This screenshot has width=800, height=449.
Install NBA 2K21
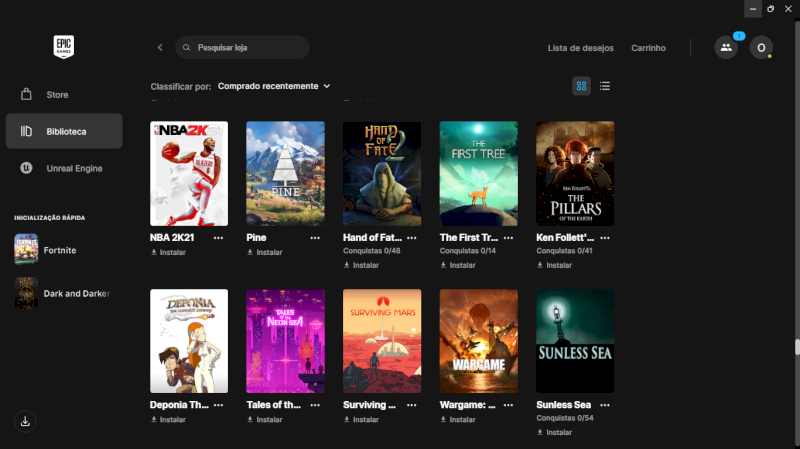(168, 252)
